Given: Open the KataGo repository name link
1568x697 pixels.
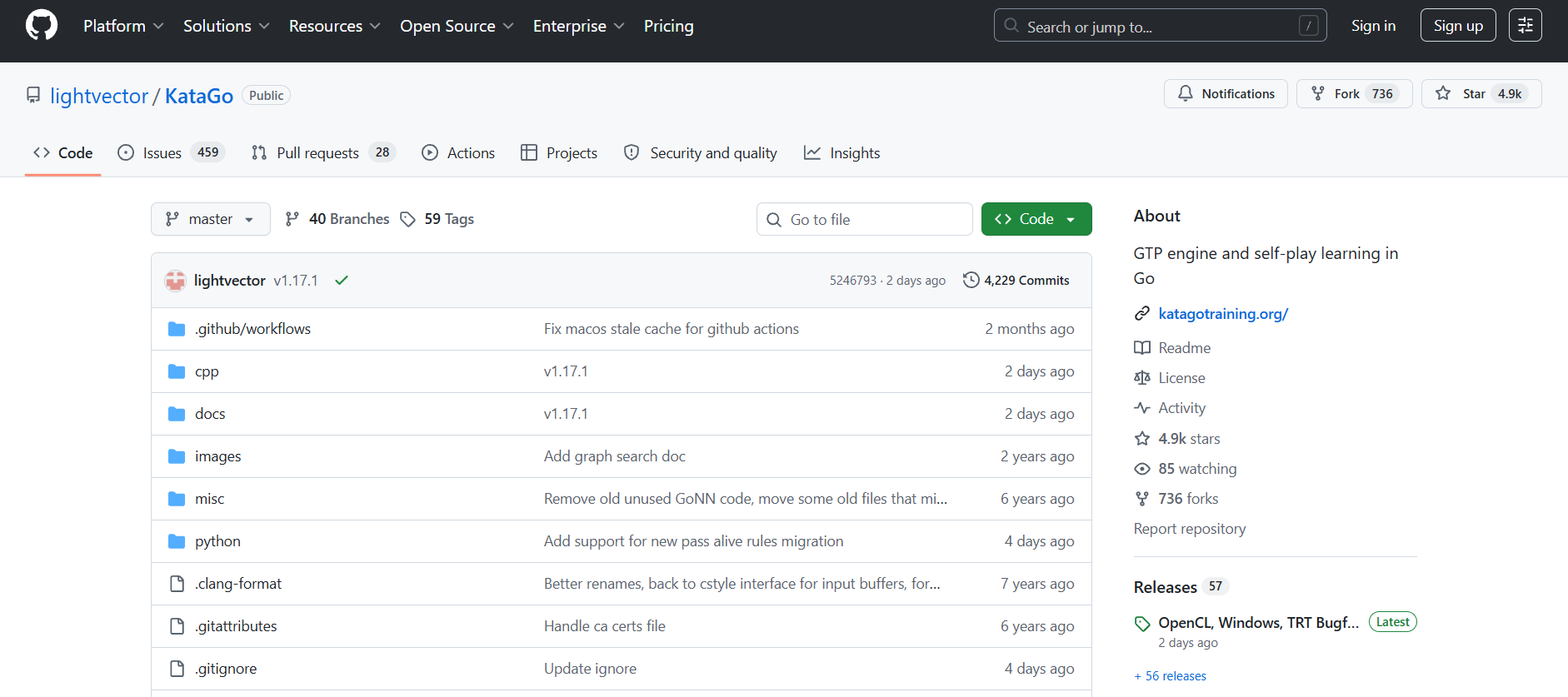Looking at the screenshot, I should click(x=199, y=96).
